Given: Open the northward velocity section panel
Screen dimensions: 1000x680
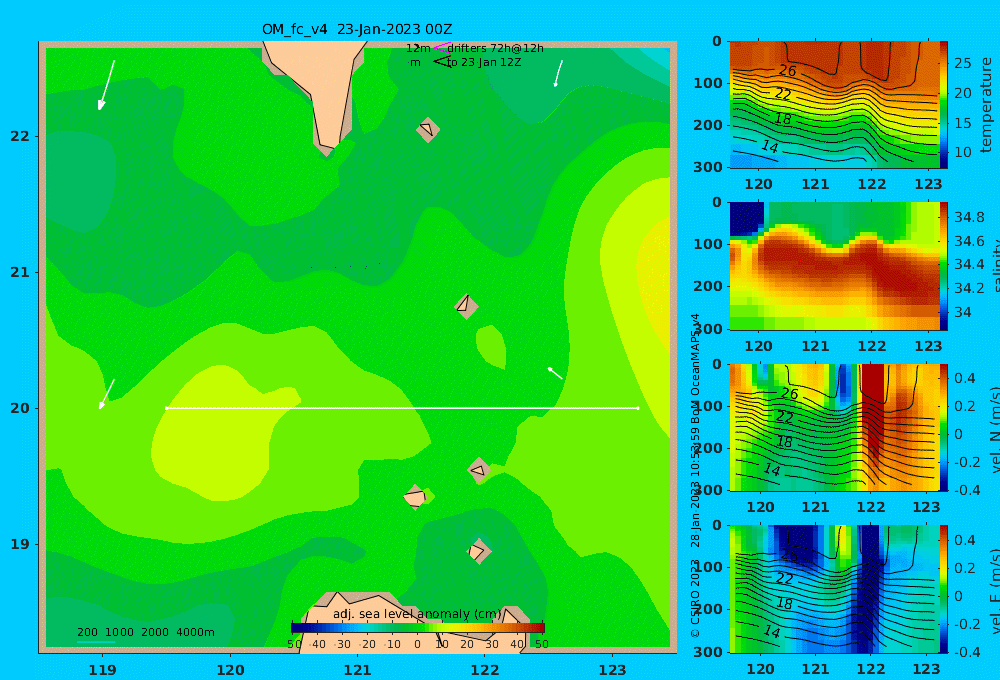Looking at the screenshot, I should (x=834, y=427).
